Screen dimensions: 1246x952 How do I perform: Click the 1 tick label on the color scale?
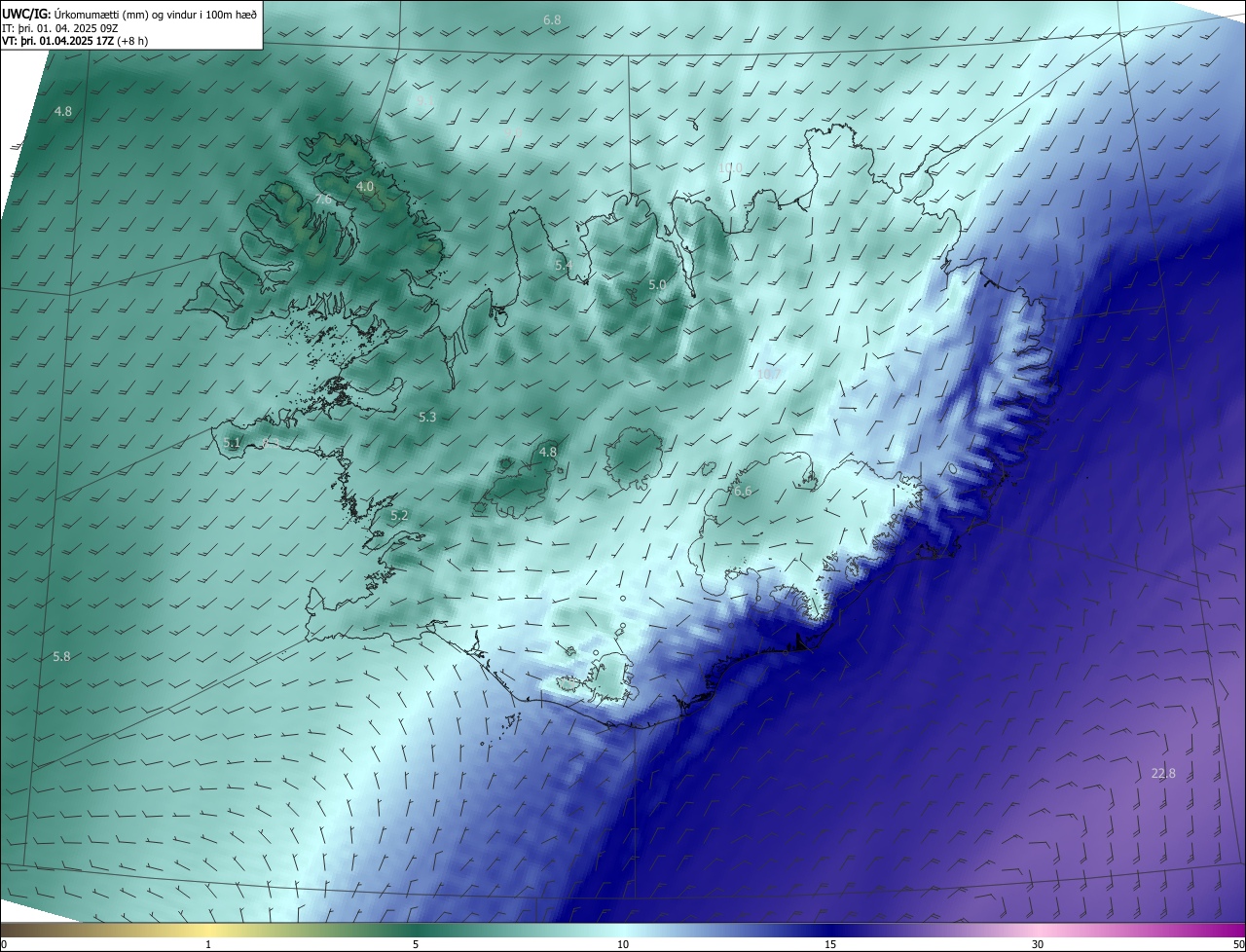coord(208,944)
